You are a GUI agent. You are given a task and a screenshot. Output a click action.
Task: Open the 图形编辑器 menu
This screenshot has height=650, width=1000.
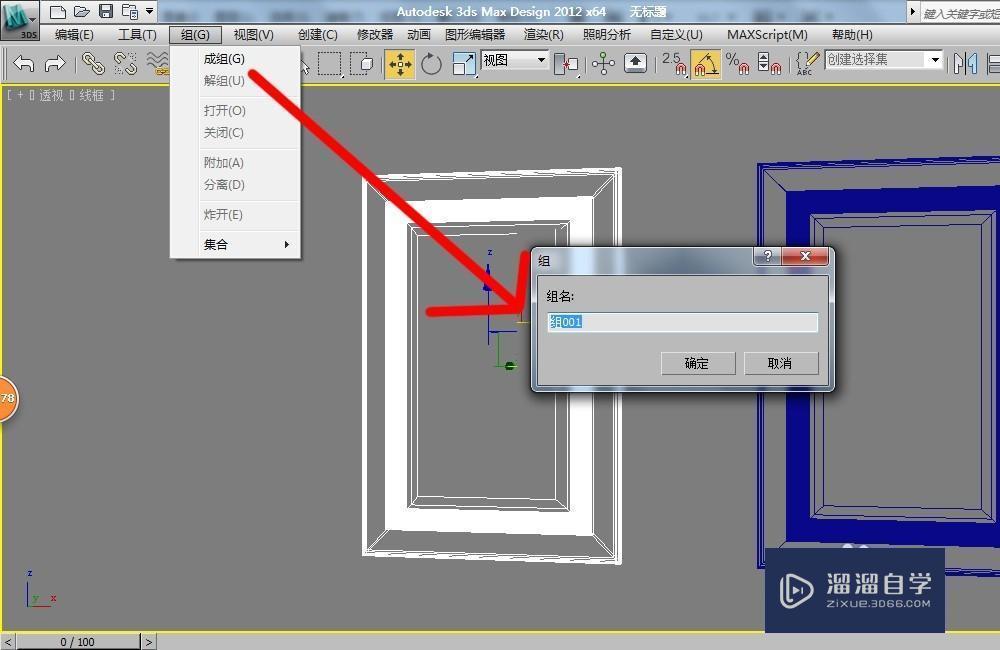point(475,34)
